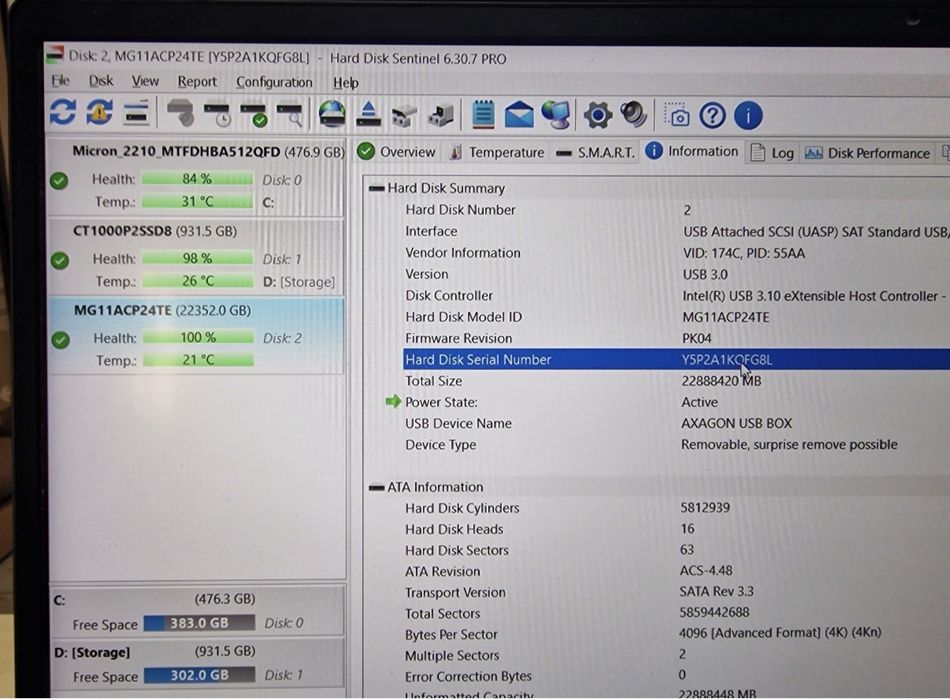The width and height of the screenshot is (950, 700).
Task: Click the 'SATA Rev 3.3' value
Action: coord(716,591)
